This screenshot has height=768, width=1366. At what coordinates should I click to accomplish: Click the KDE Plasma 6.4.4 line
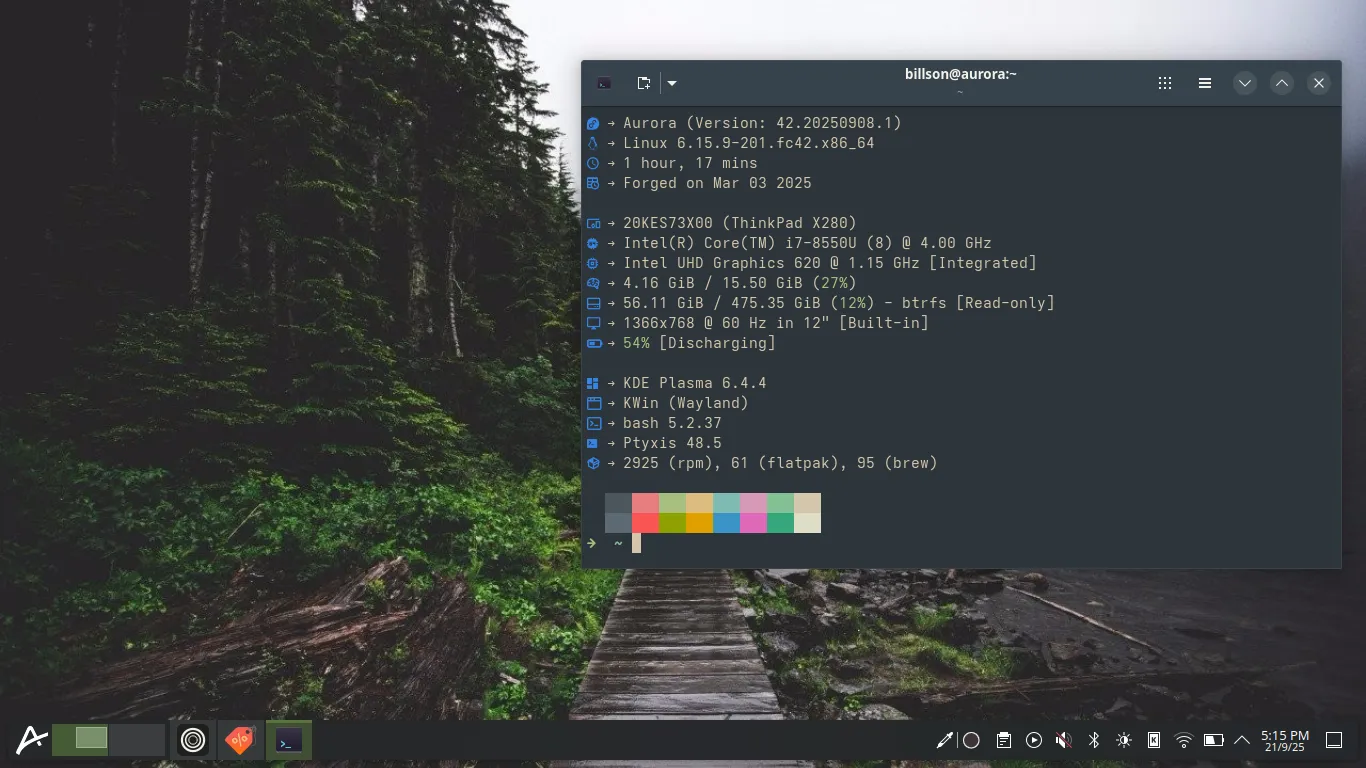tap(695, 383)
